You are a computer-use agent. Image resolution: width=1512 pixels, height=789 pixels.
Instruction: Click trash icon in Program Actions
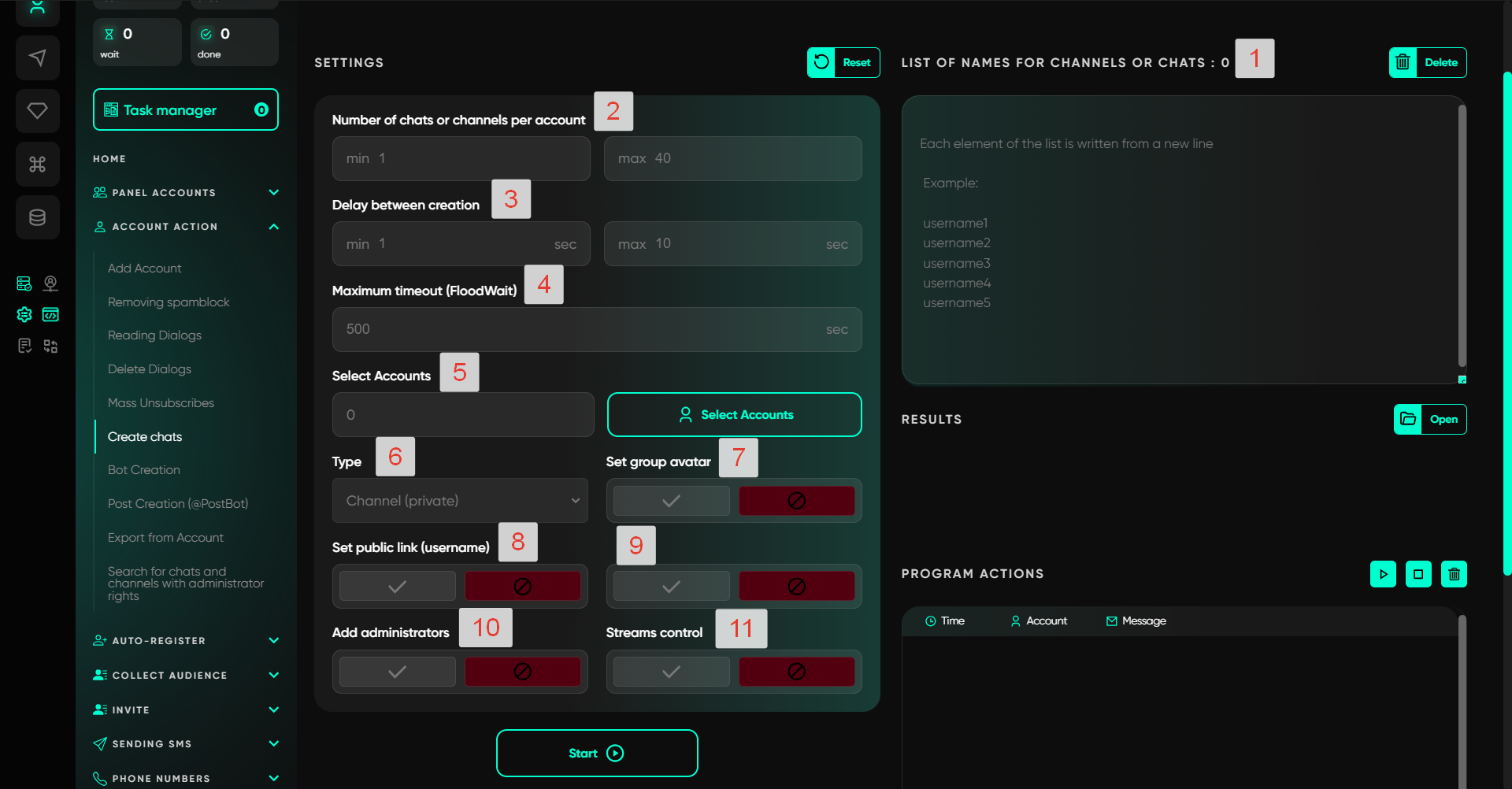(1454, 574)
